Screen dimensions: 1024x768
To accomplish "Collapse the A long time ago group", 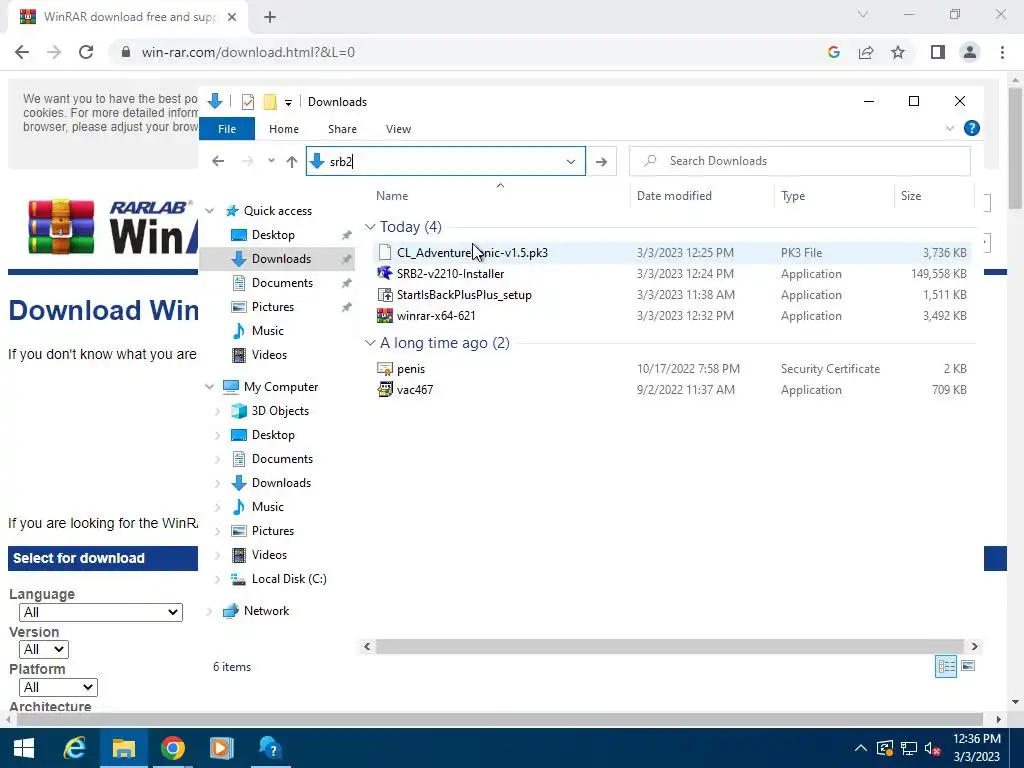I will point(370,343).
